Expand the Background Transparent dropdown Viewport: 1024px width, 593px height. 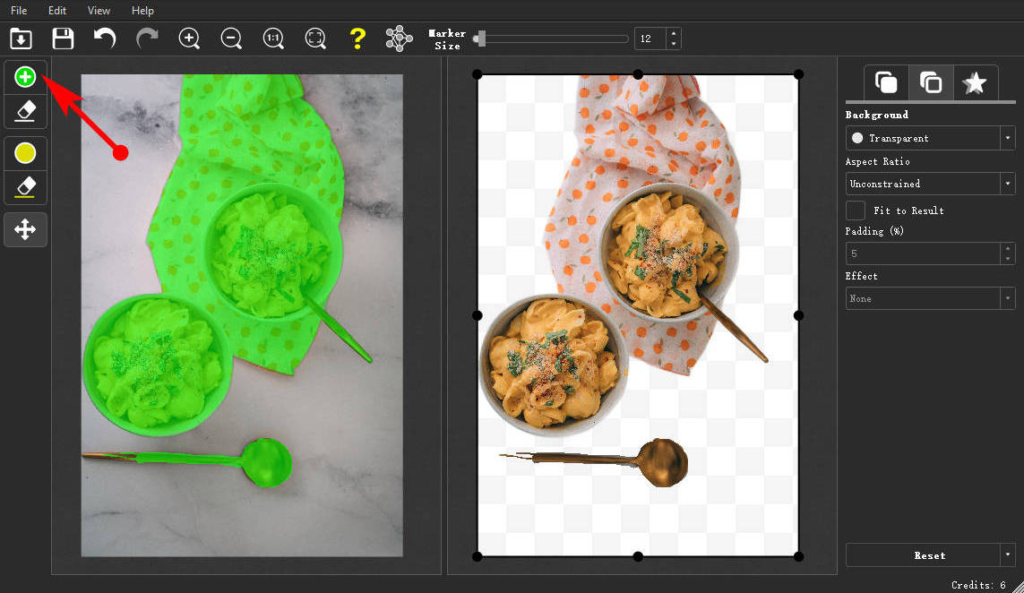(930, 138)
